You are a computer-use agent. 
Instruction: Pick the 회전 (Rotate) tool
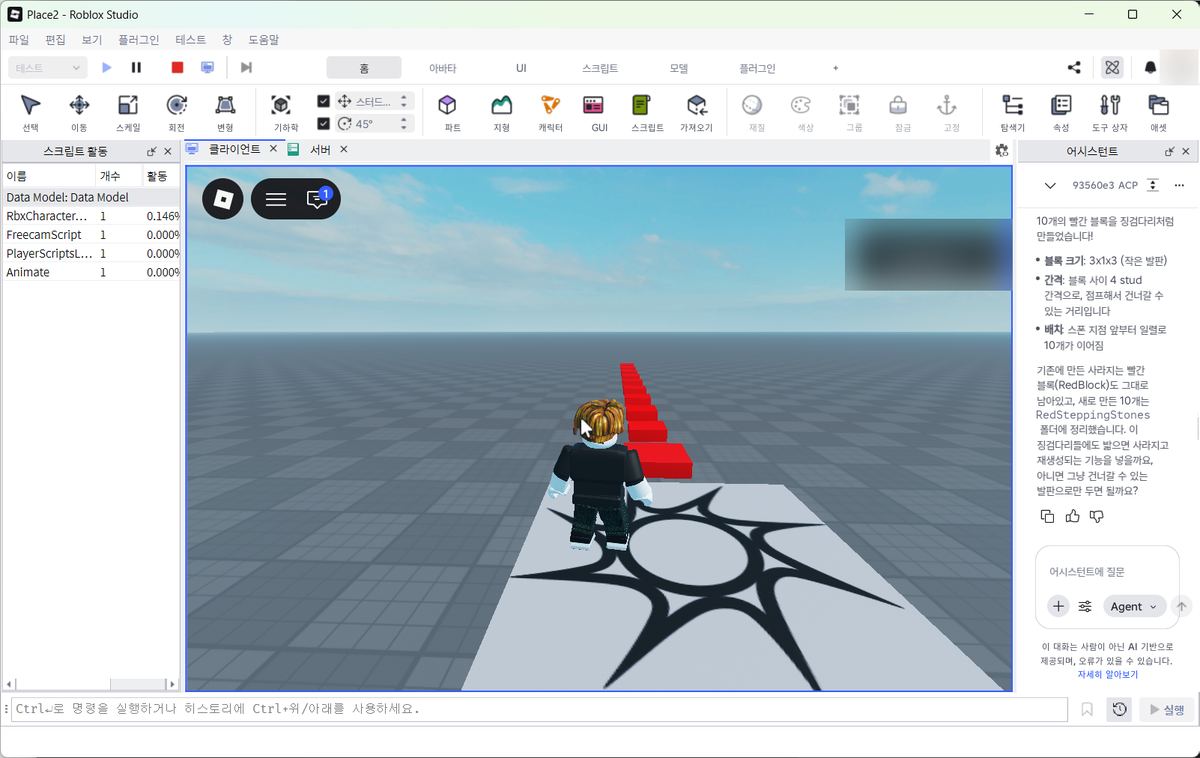coord(177,112)
